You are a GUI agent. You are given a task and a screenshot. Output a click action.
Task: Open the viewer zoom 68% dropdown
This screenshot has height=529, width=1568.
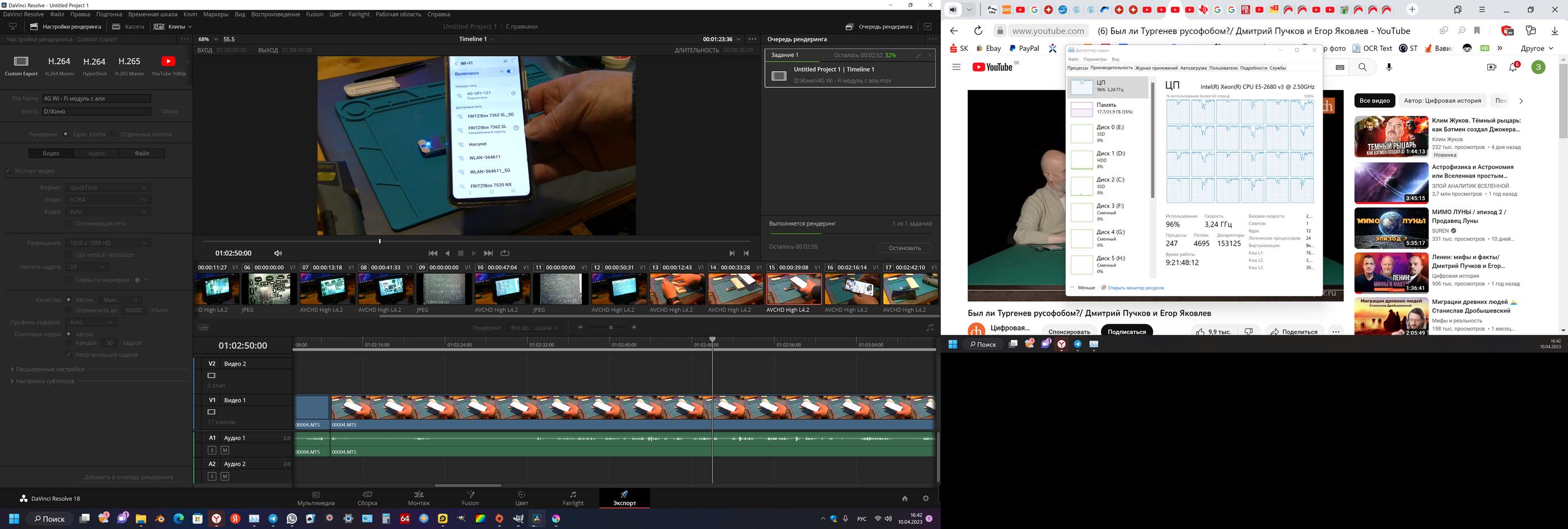(x=208, y=39)
